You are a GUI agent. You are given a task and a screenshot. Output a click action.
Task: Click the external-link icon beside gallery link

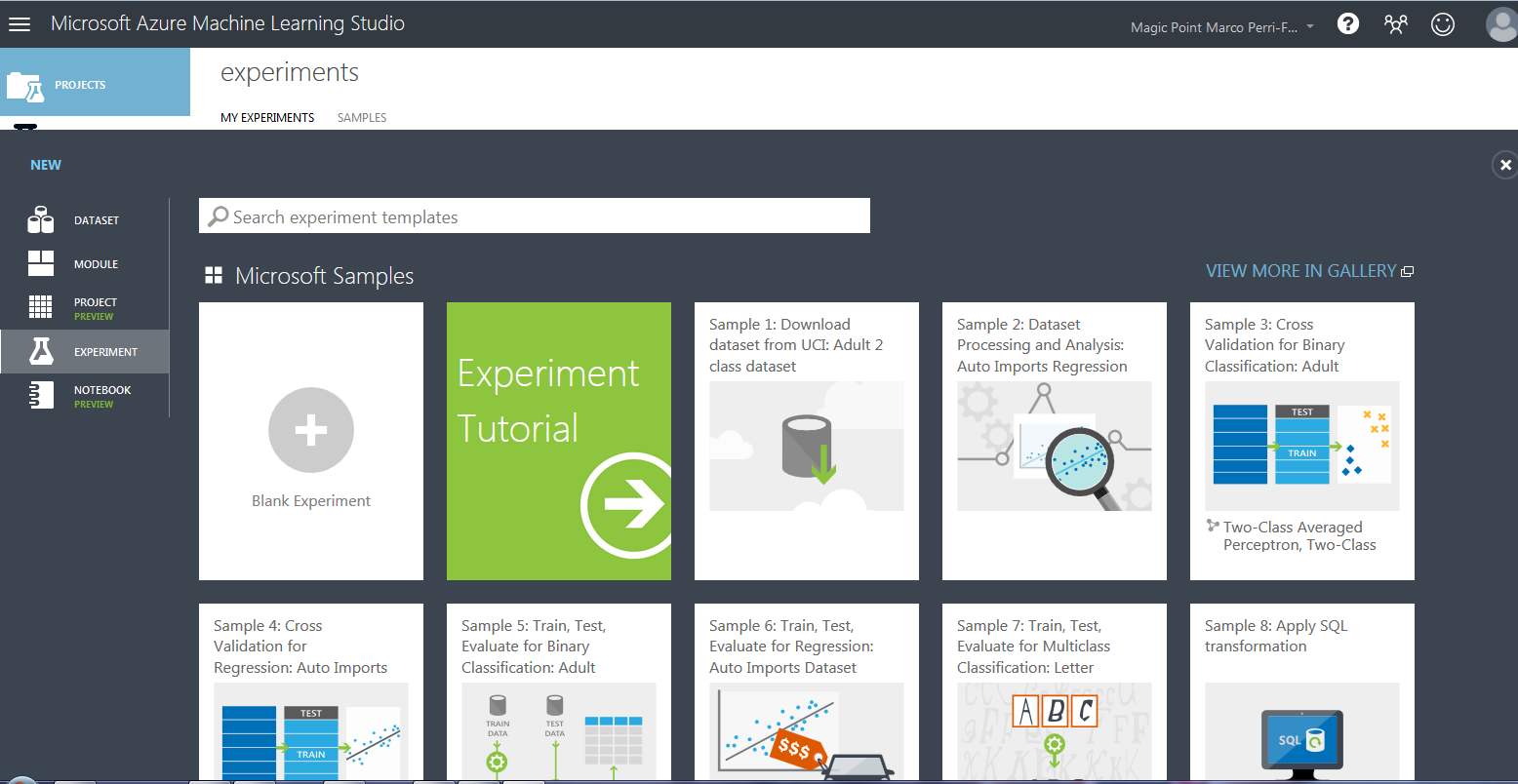pos(1407,272)
